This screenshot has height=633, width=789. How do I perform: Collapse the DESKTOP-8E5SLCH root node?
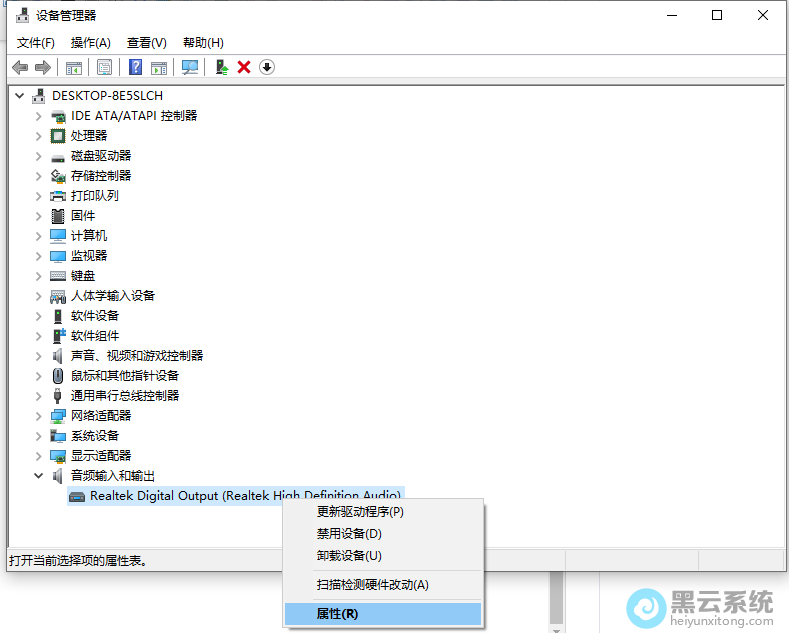pyautogui.click(x=20, y=96)
